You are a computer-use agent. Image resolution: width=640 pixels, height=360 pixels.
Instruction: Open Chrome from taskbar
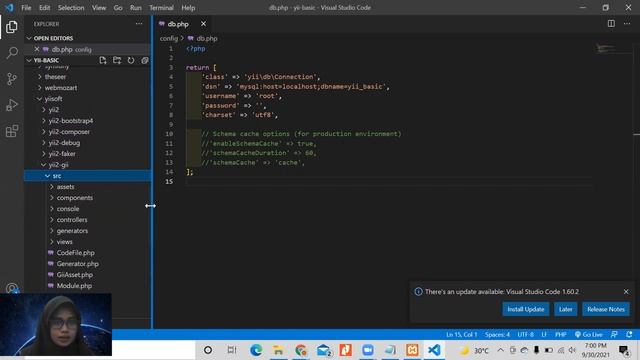pos(301,350)
